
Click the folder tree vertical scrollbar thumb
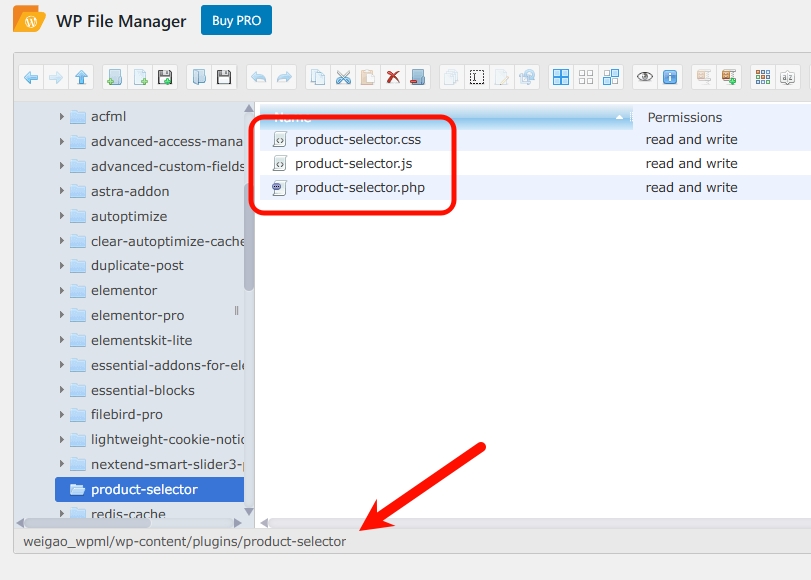click(x=249, y=238)
